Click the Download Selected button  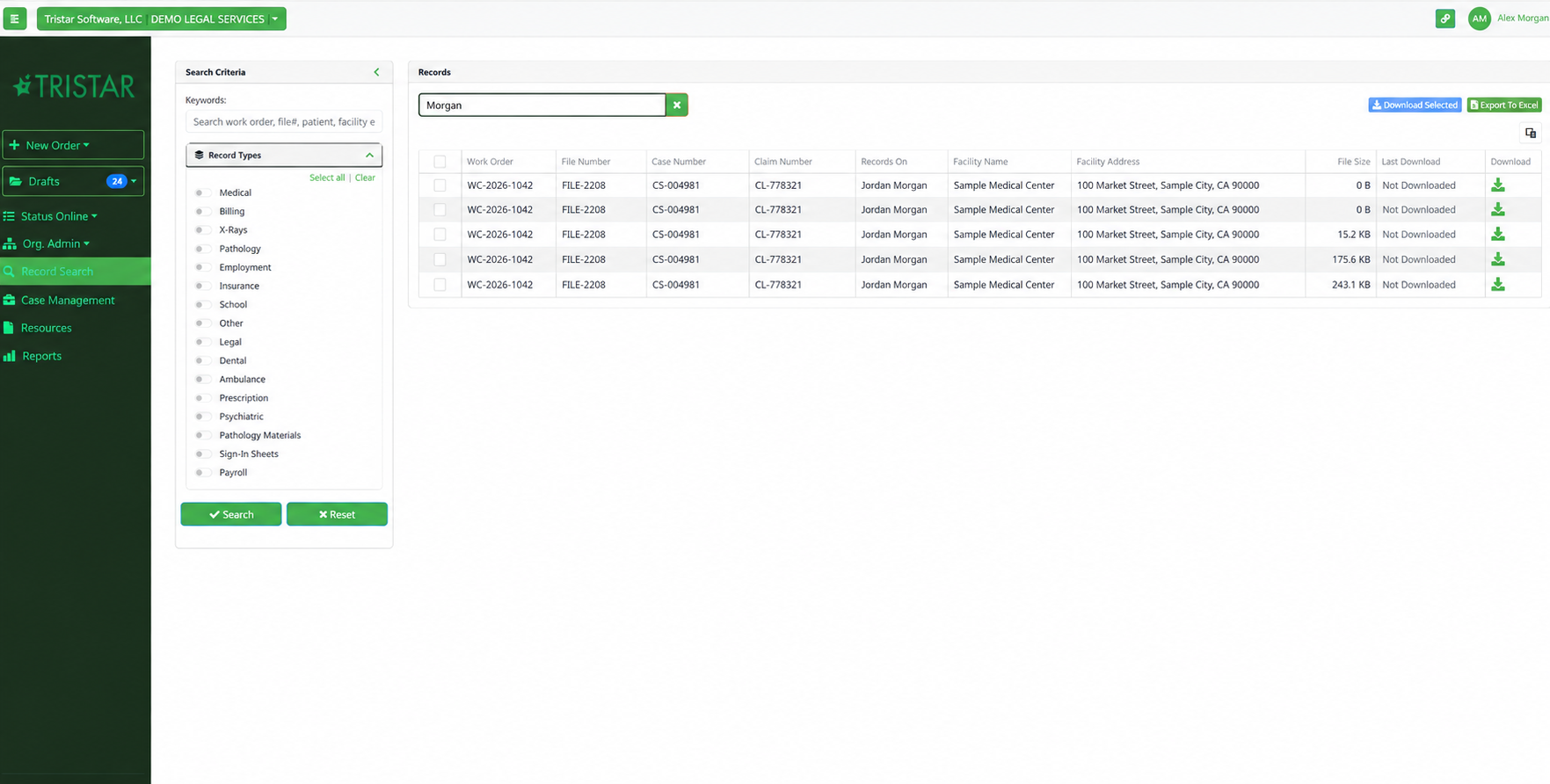pos(1415,105)
